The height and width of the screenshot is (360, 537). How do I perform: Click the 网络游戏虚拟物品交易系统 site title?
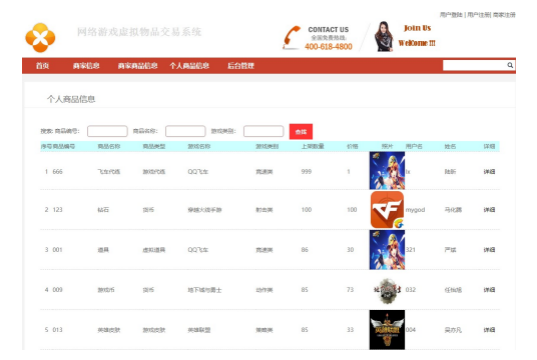pyautogui.click(x=139, y=32)
